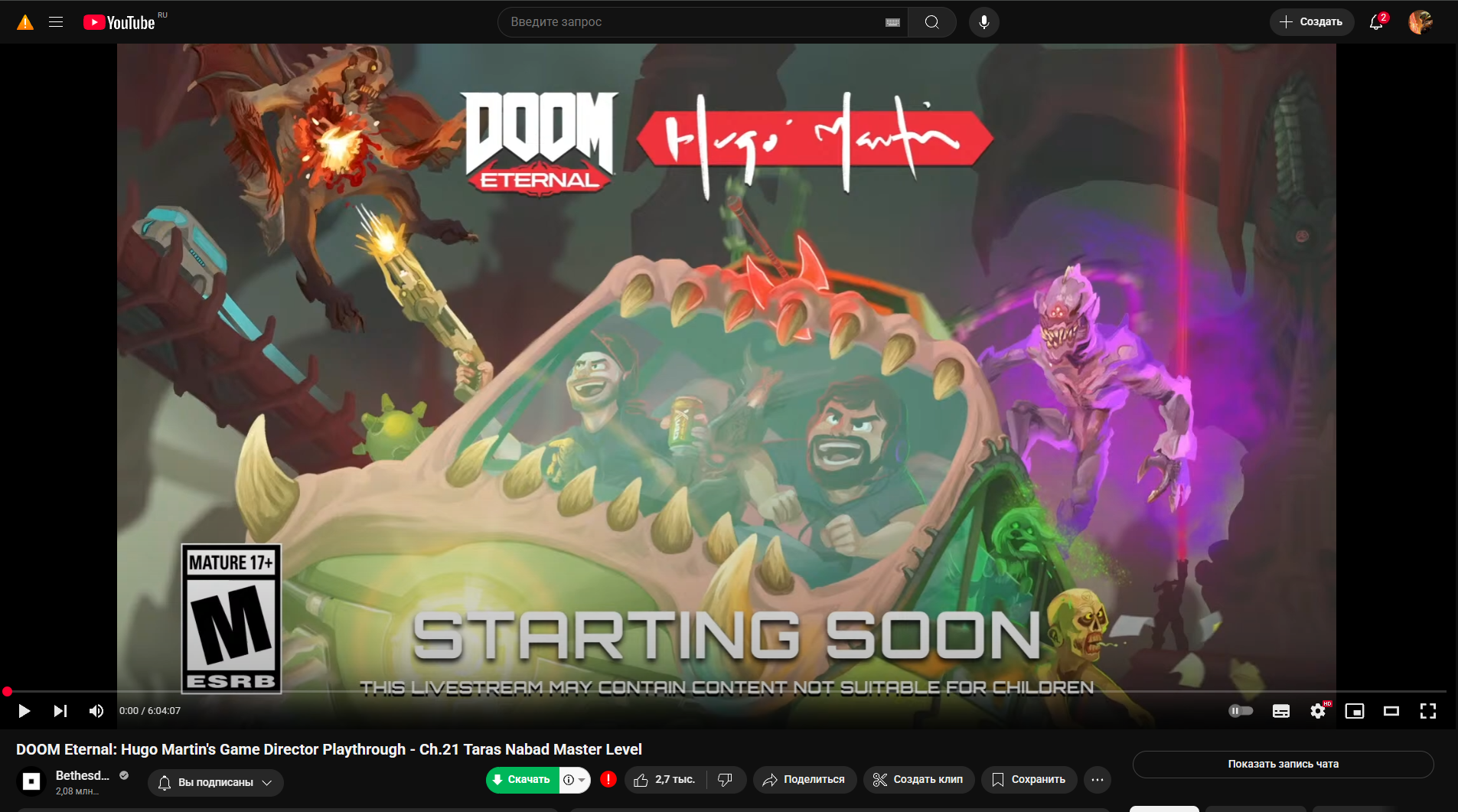
Task: Open notifications bell
Action: [1376, 22]
